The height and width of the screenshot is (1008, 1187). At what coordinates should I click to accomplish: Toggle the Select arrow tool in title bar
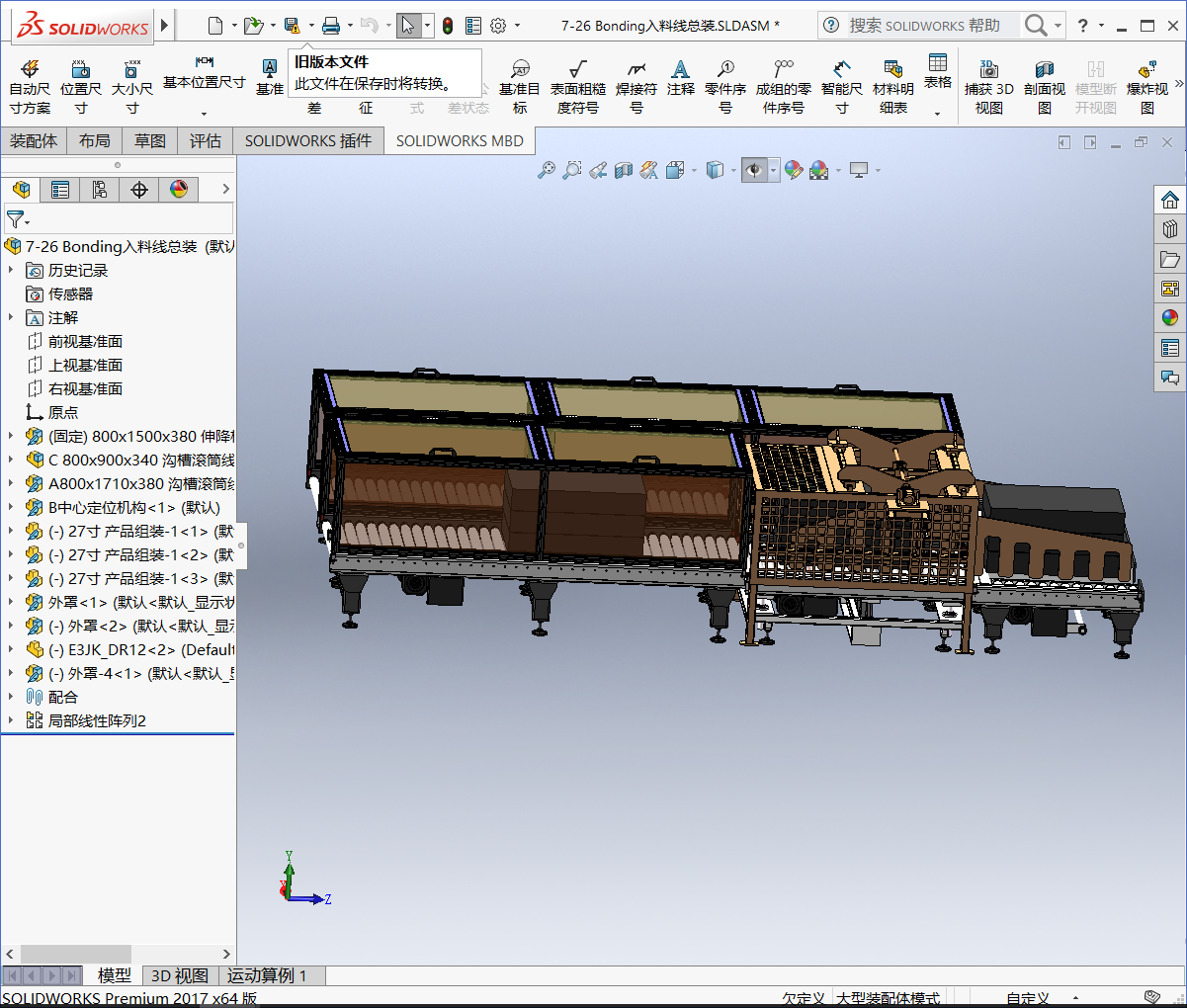408,26
